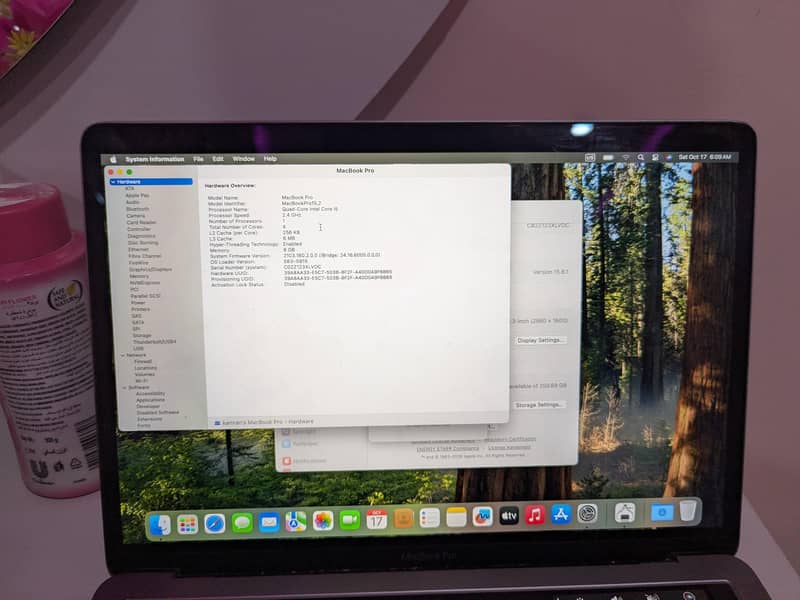The height and width of the screenshot is (600, 800).
Task: Click Siri icon in menu bar
Action: coord(668,158)
